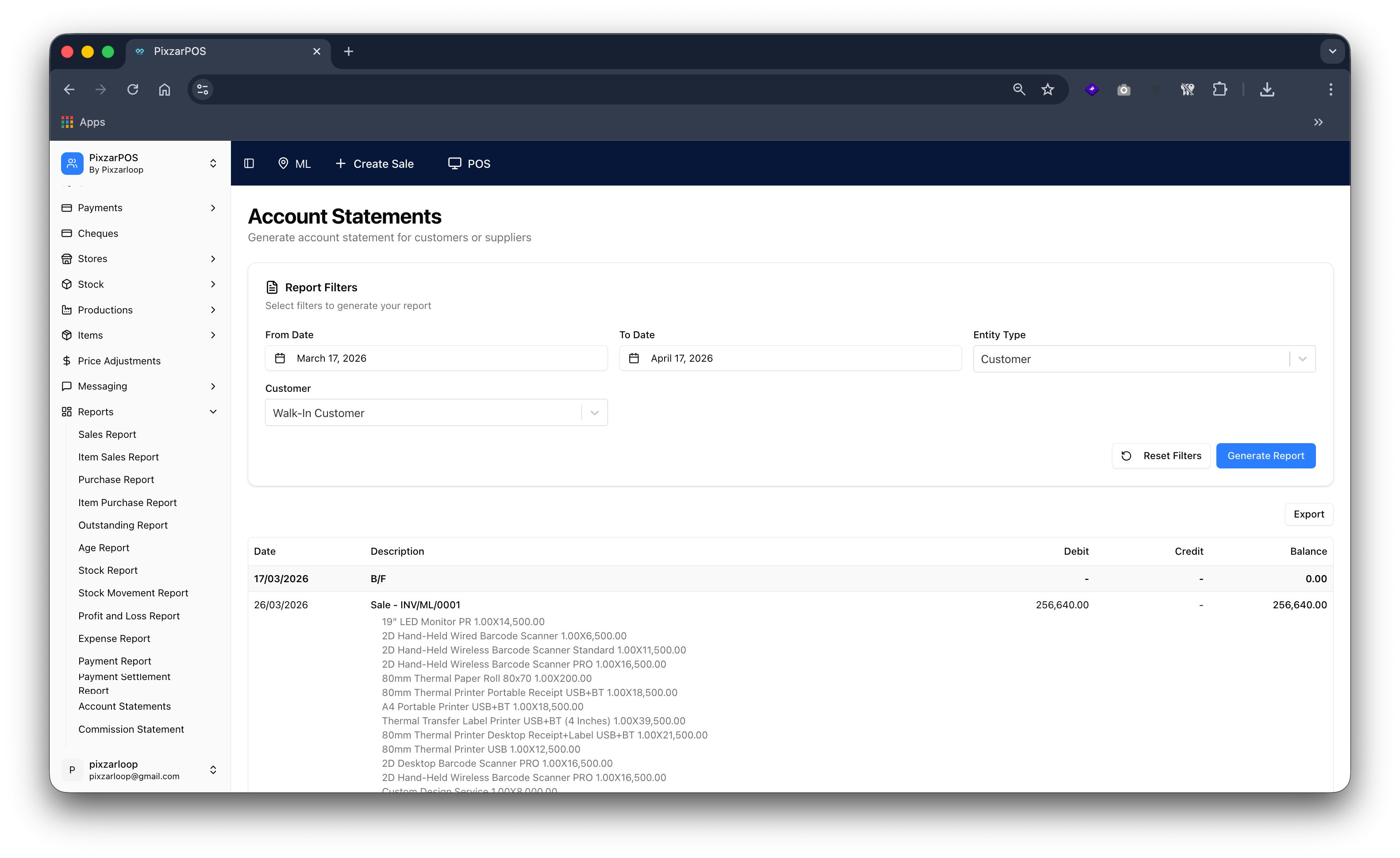
Task: Open the Payments section icon in sidebar
Action: click(x=66, y=208)
